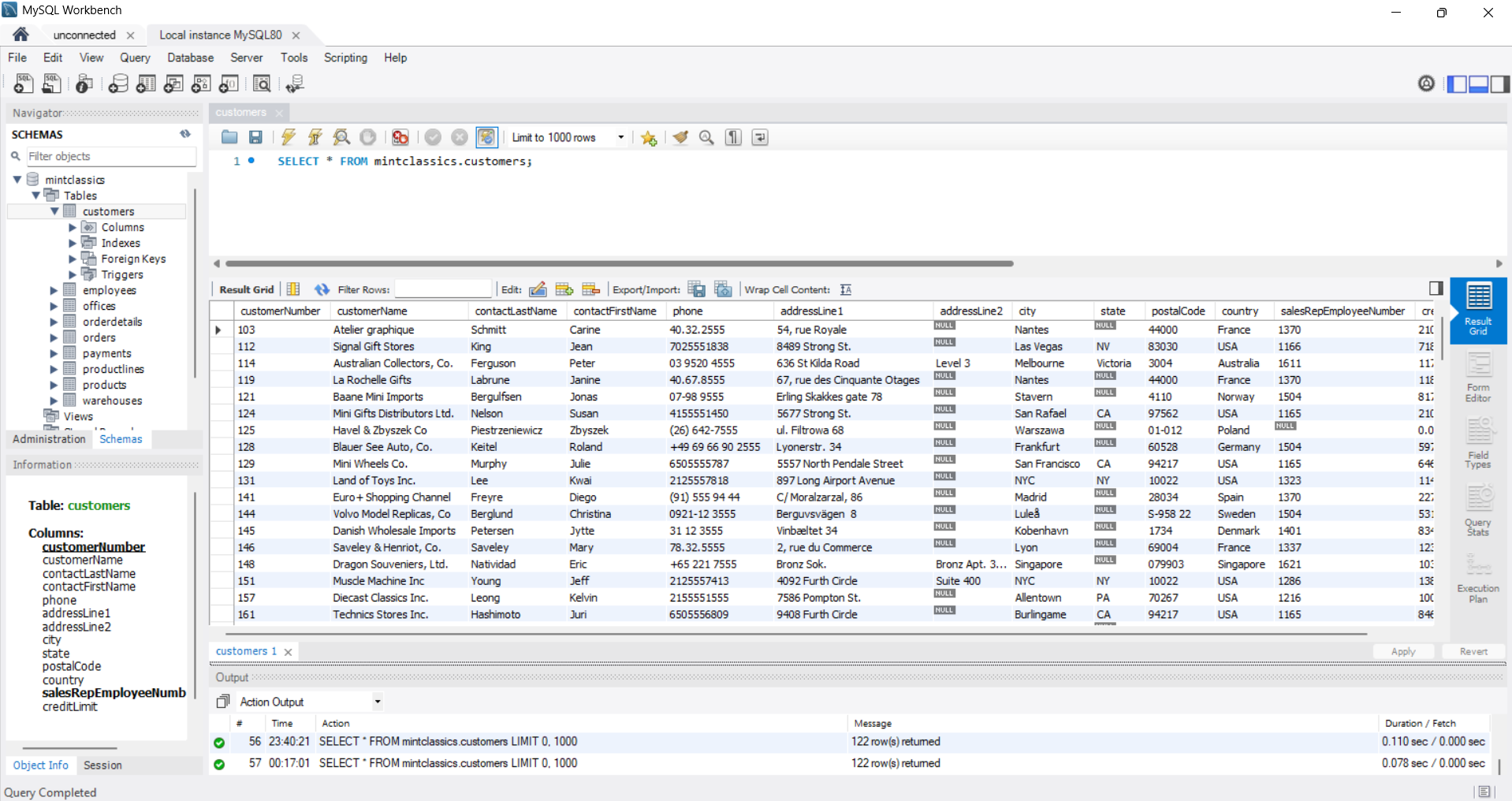Image resolution: width=1512 pixels, height=801 pixels.
Task: Expand the Foreign Keys node
Action: pyautogui.click(x=73, y=259)
